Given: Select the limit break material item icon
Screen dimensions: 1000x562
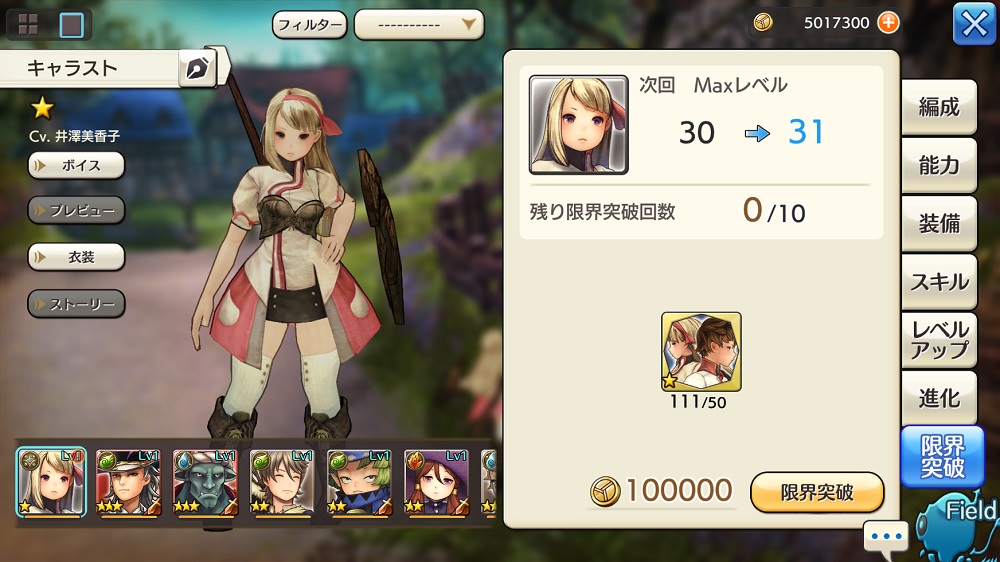Looking at the screenshot, I should pos(701,351).
